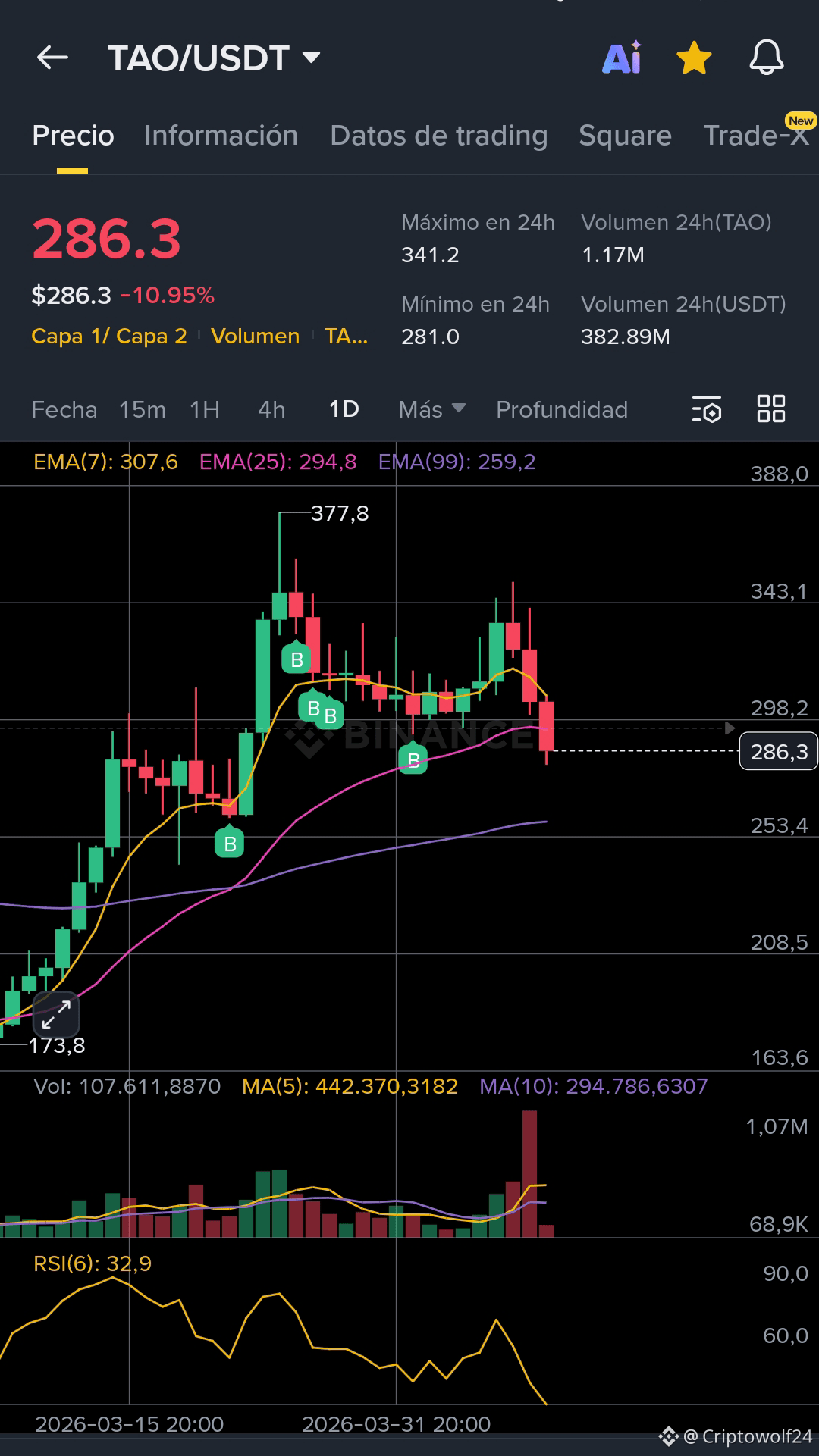Tap the 2026-03-31 20:00 date label
This screenshot has height=1456, width=819.
397,1425
